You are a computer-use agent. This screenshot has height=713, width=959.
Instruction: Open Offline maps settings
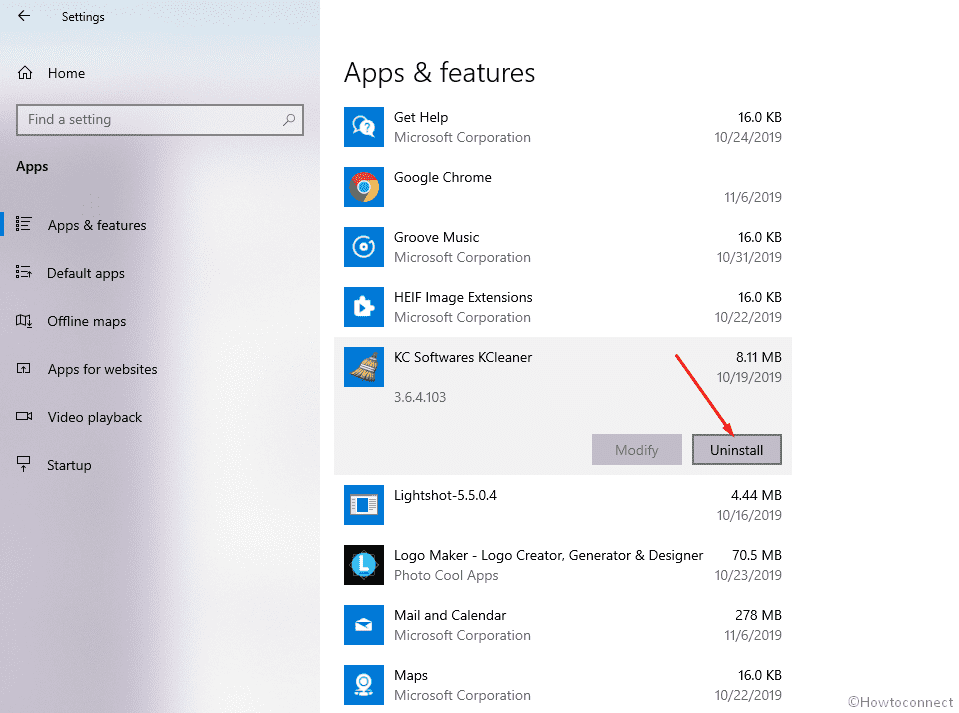click(87, 321)
